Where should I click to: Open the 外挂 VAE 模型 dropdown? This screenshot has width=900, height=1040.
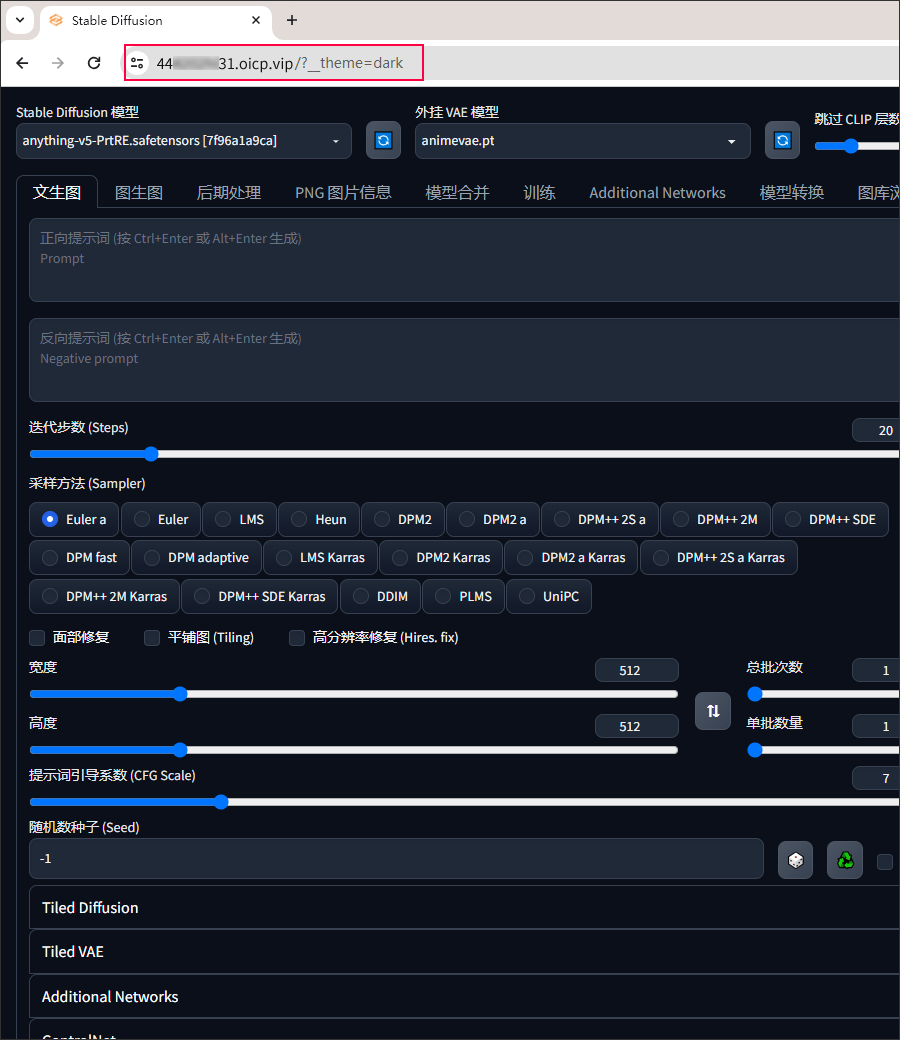582,141
